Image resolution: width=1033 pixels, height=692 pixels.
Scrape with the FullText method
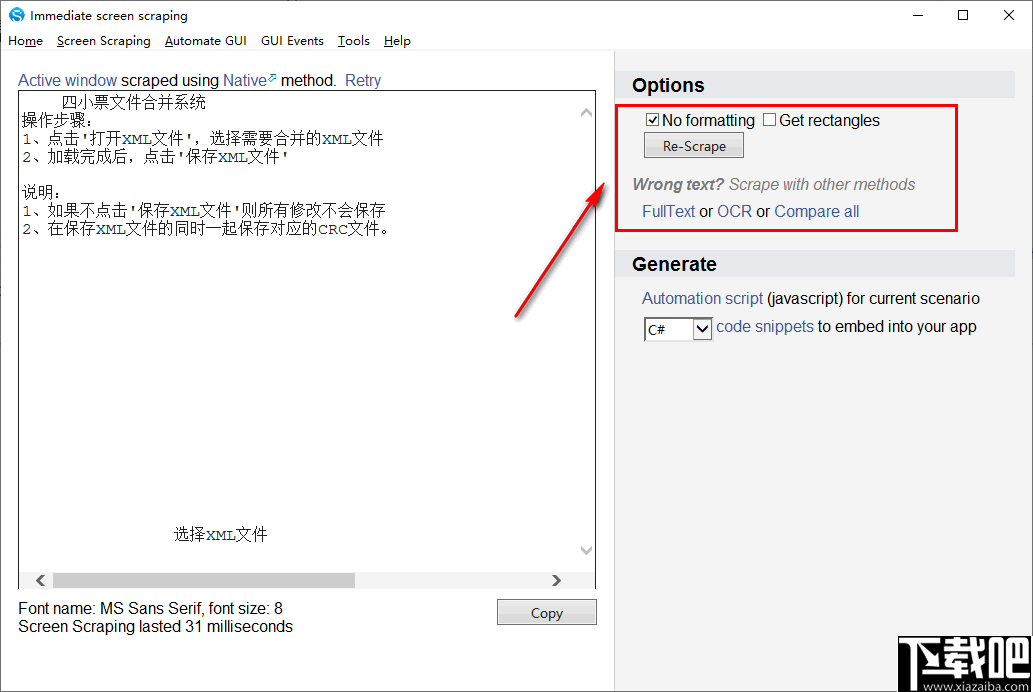(x=669, y=211)
